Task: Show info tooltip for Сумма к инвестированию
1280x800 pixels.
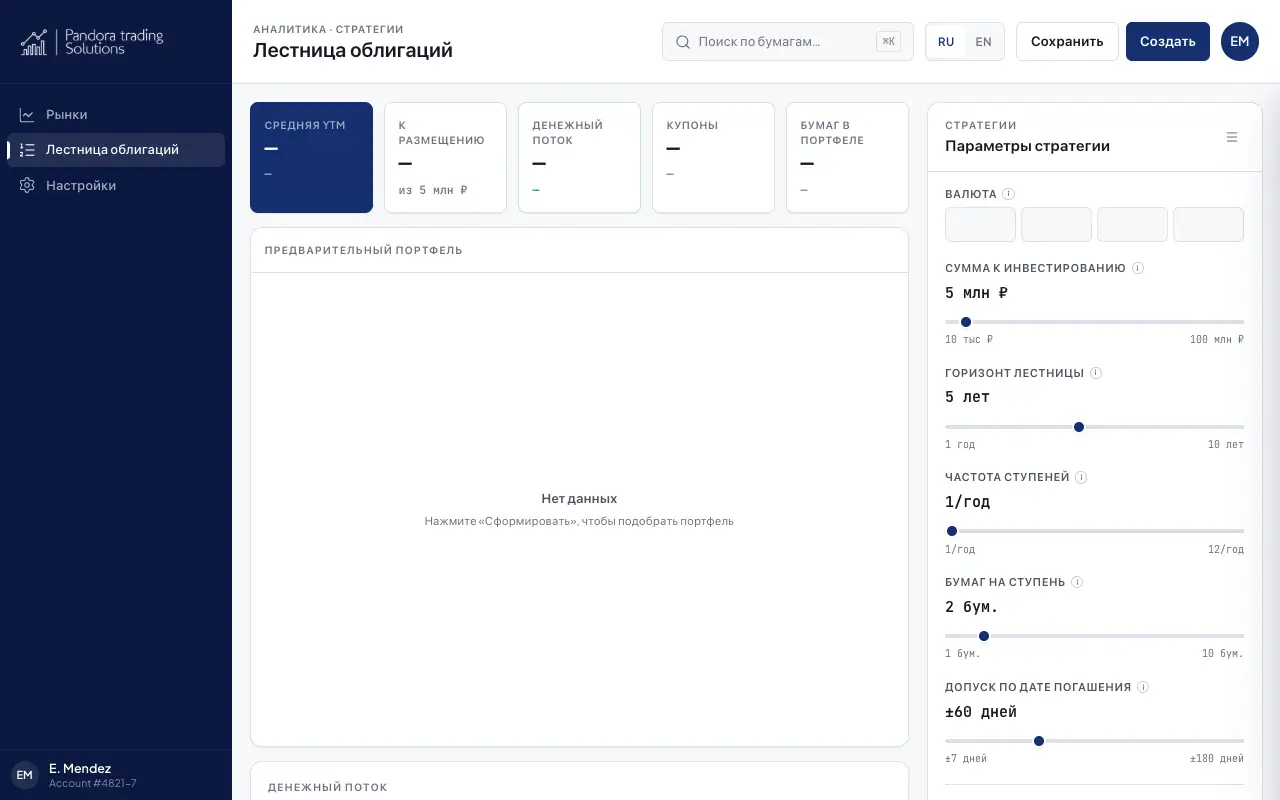Action: (x=1138, y=268)
